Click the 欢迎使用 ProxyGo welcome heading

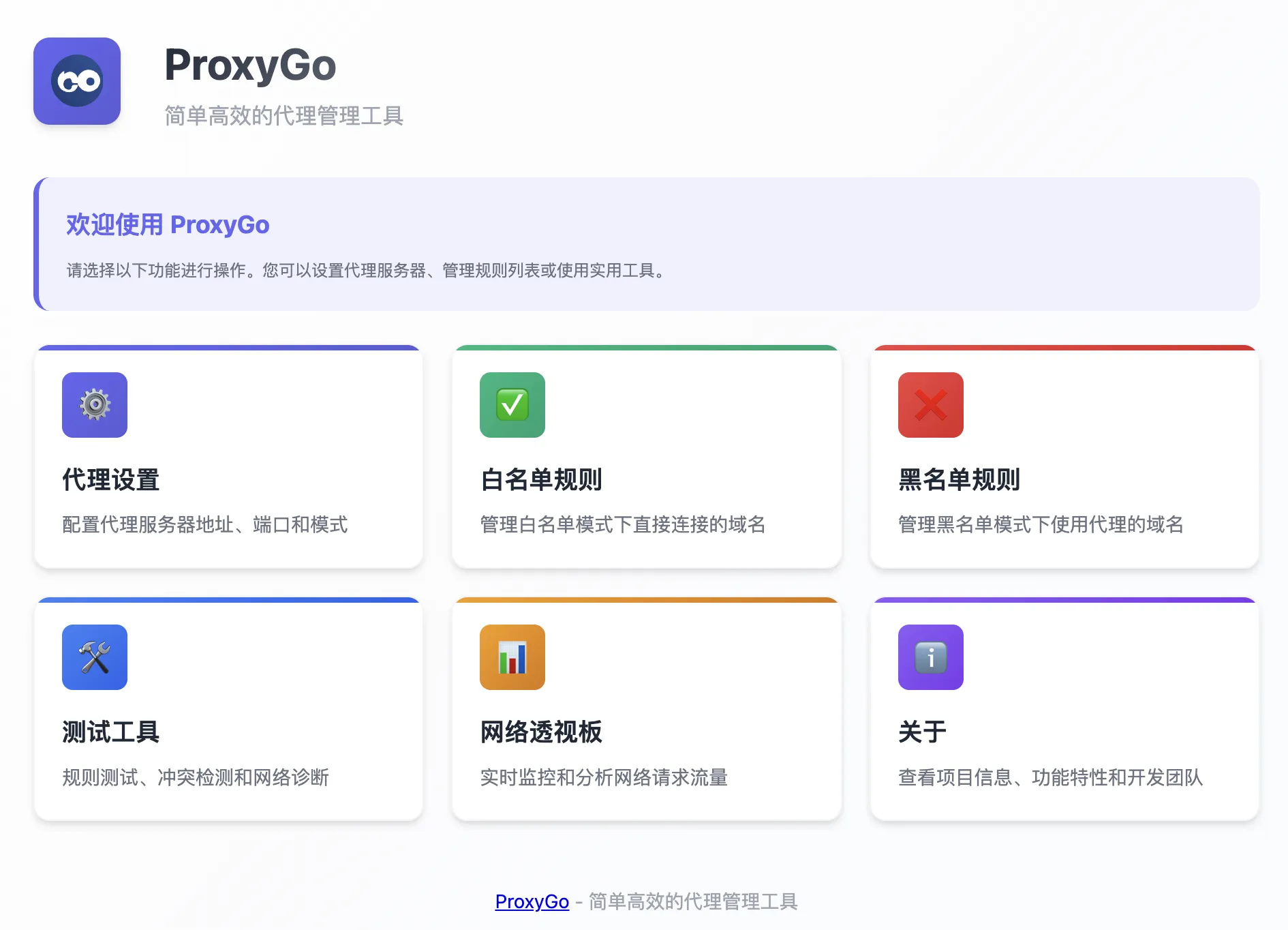168,224
